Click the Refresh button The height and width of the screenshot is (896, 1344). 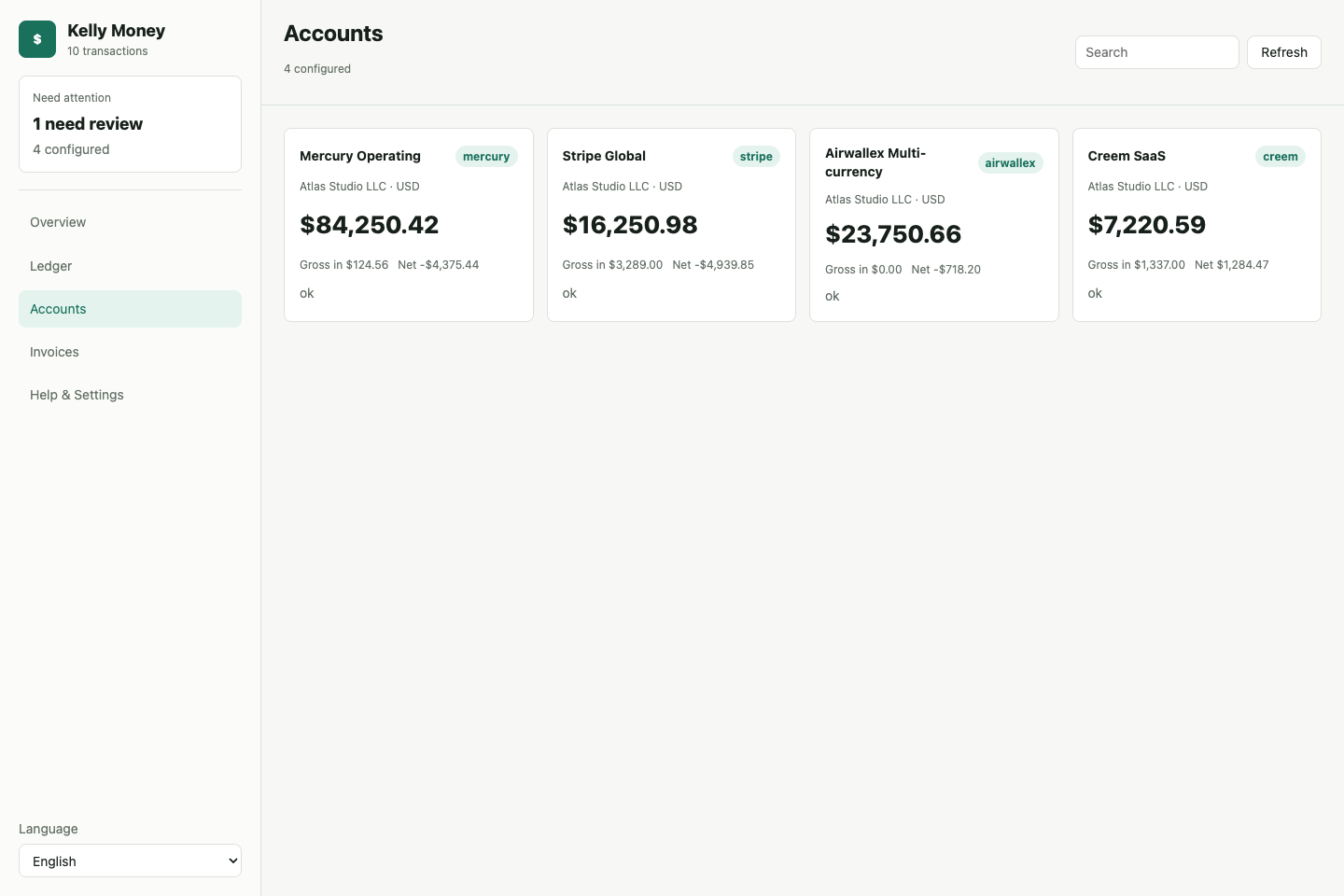[1283, 52]
